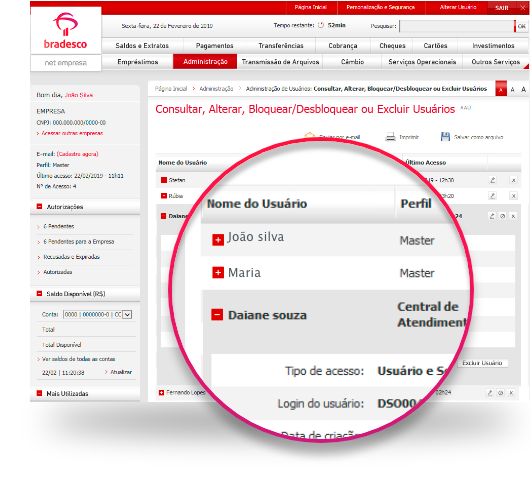Open the Conta account dropdown
Viewport: 531px width, 479px height.
tap(127, 315)
